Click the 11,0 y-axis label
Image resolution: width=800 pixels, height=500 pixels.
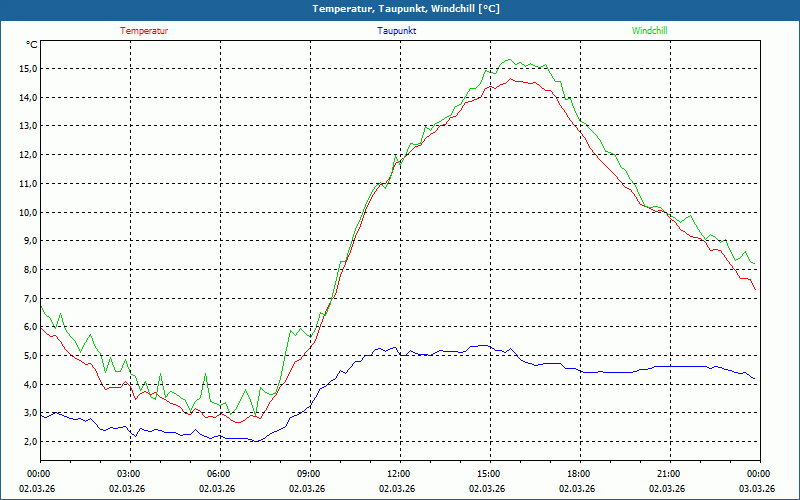[x=29, y=184]
